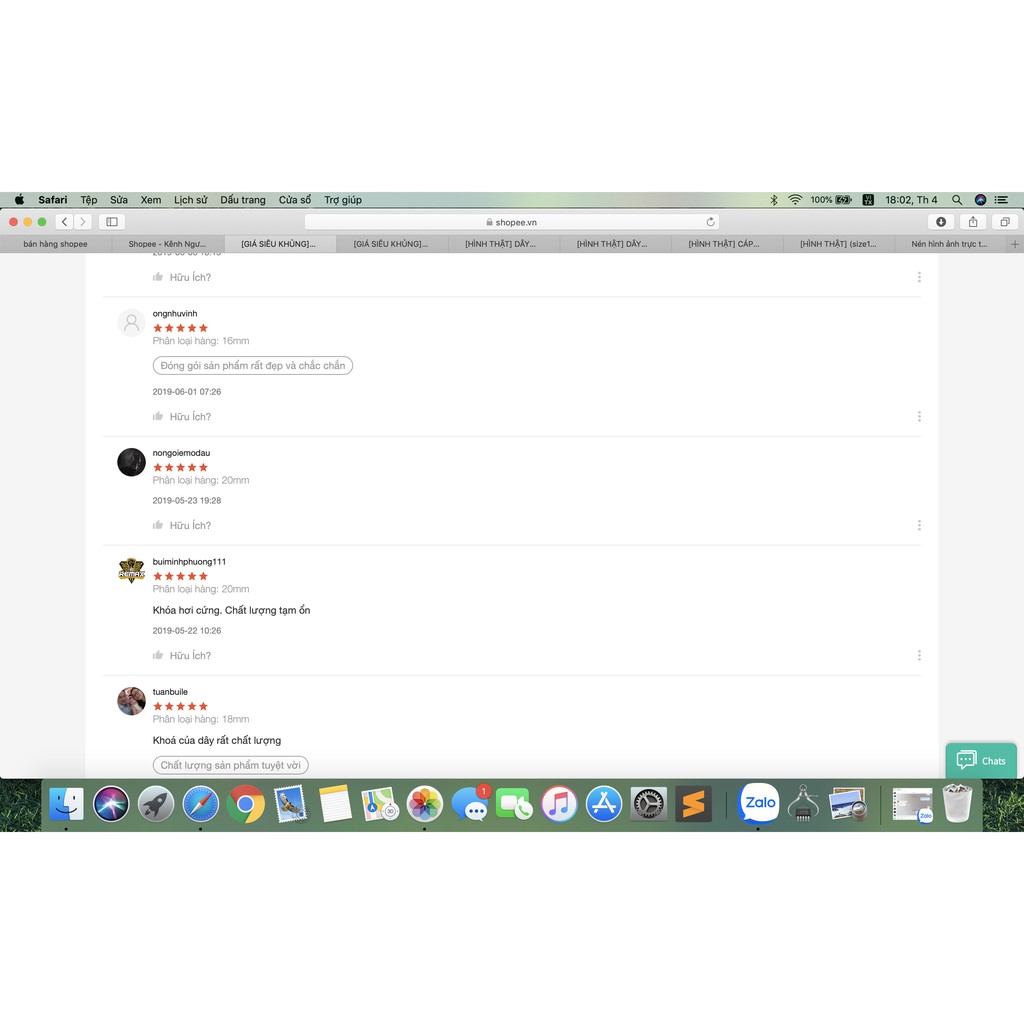Expand three-dot menu on nongoiemodau's review

[x=919, y=525]
